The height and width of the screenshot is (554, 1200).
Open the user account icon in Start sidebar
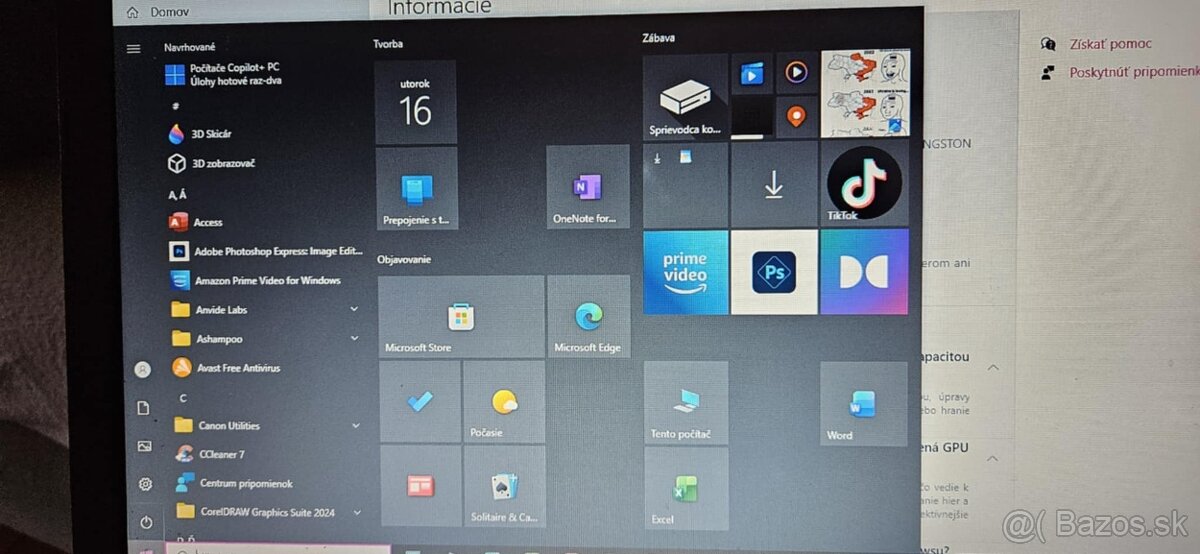click(143, 370)
